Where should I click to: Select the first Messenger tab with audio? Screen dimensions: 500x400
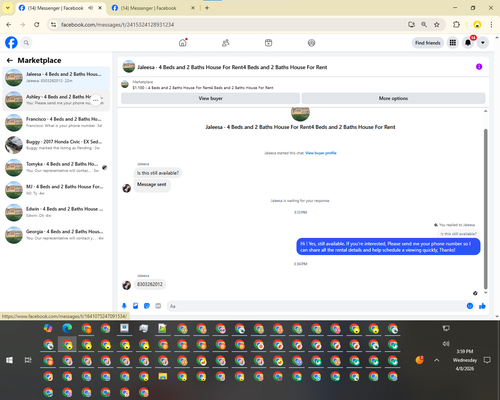pos(60,8)
